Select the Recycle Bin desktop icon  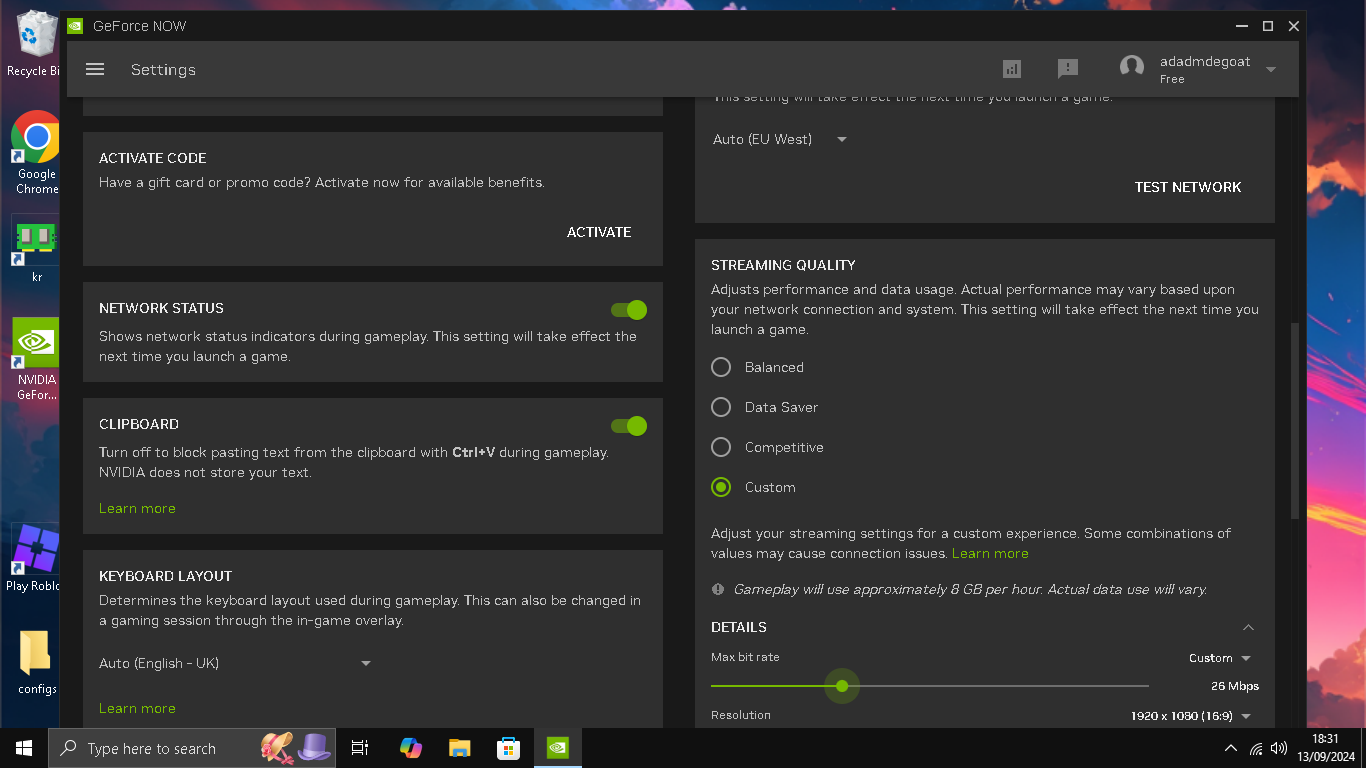tap(34, 45)
